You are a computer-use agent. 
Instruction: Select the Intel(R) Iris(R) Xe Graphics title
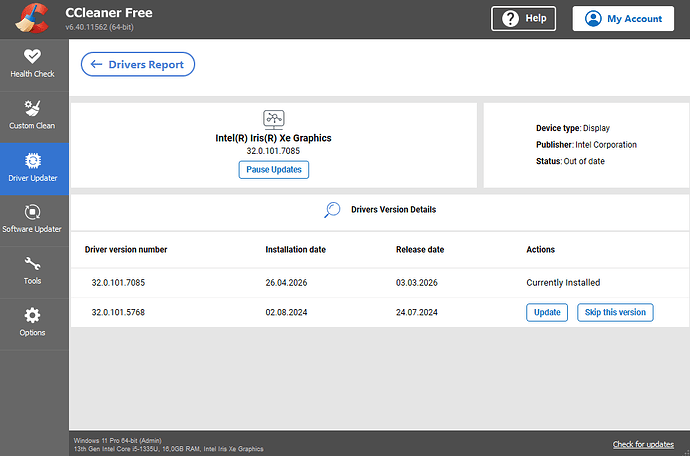click(273, 138)
